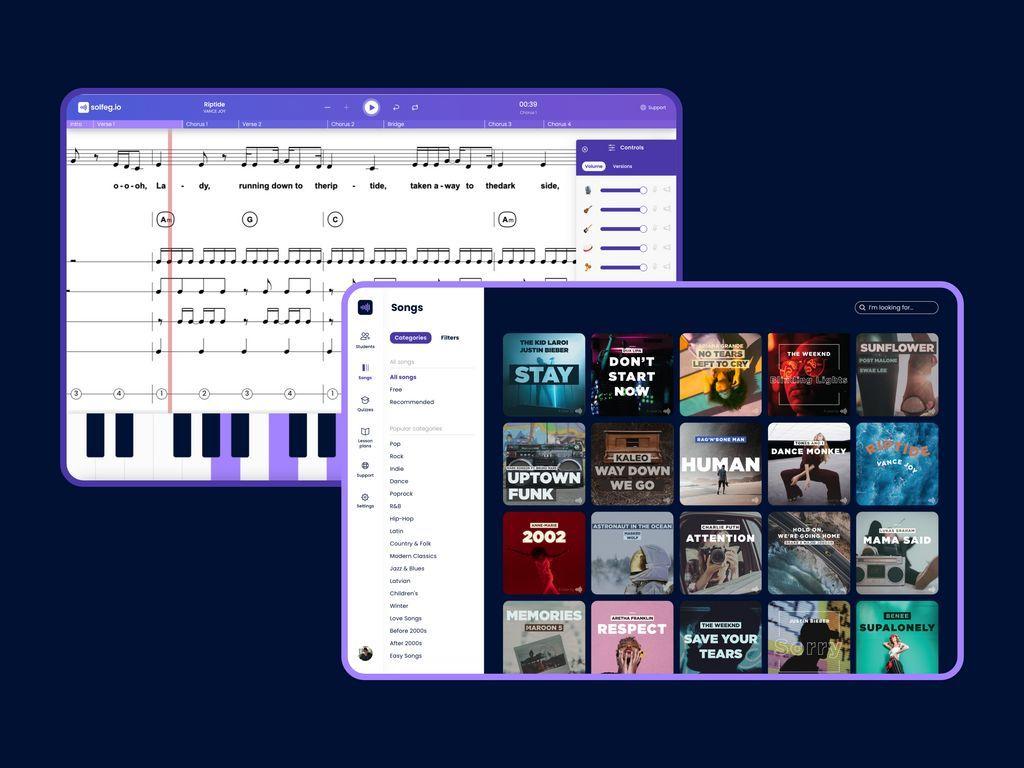Select the Recommended category
This screenshot has width=1024, height=768.
click(411, 402)
